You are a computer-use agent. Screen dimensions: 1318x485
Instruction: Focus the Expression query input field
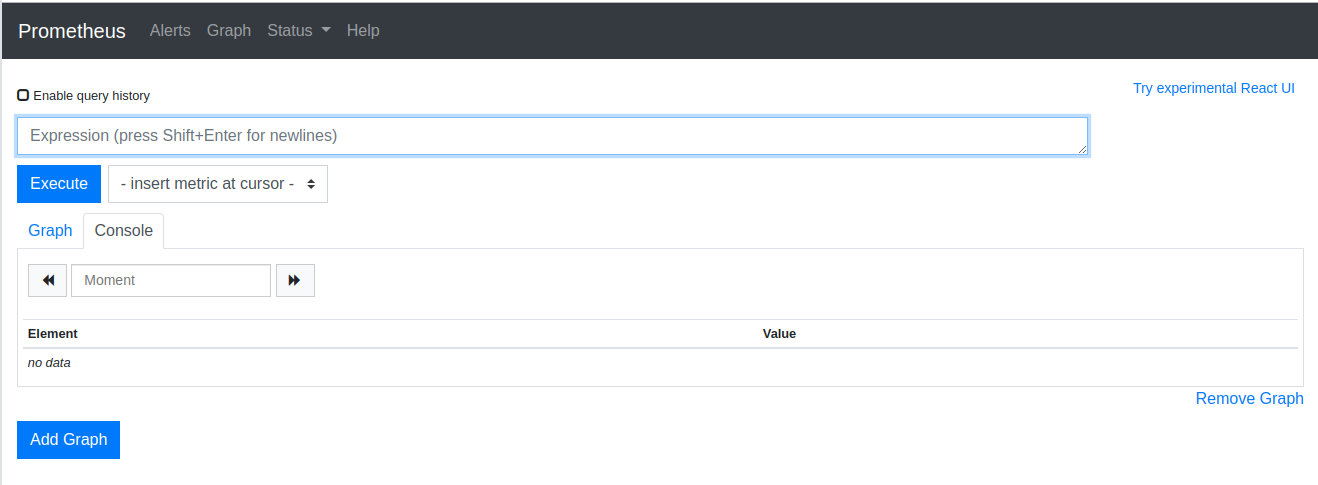pos(552,136)
